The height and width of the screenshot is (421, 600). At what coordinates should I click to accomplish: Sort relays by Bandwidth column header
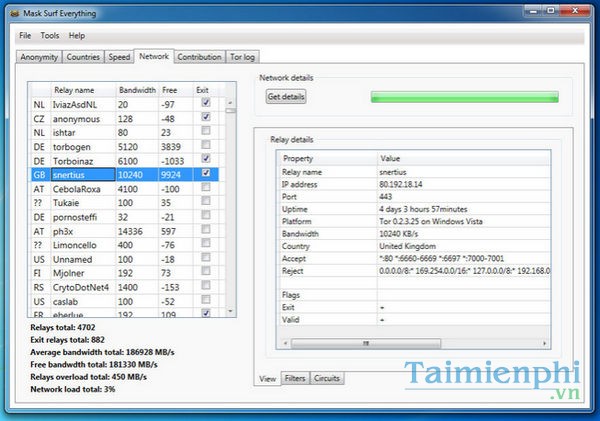[x=137, y=89]
